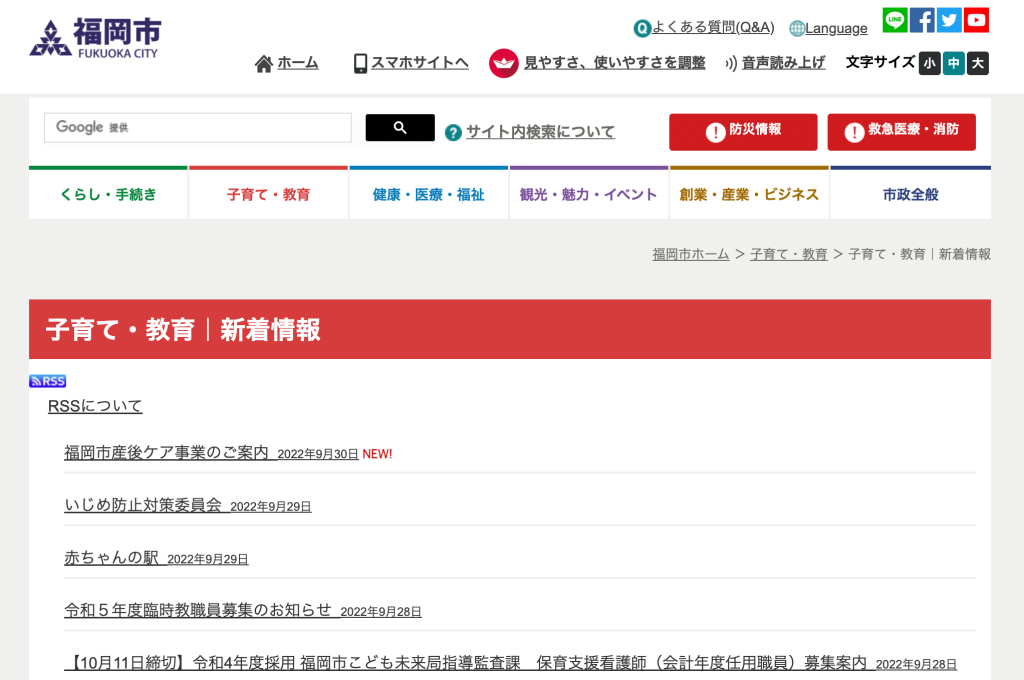Open the YouTube icon link

[976, 20]
